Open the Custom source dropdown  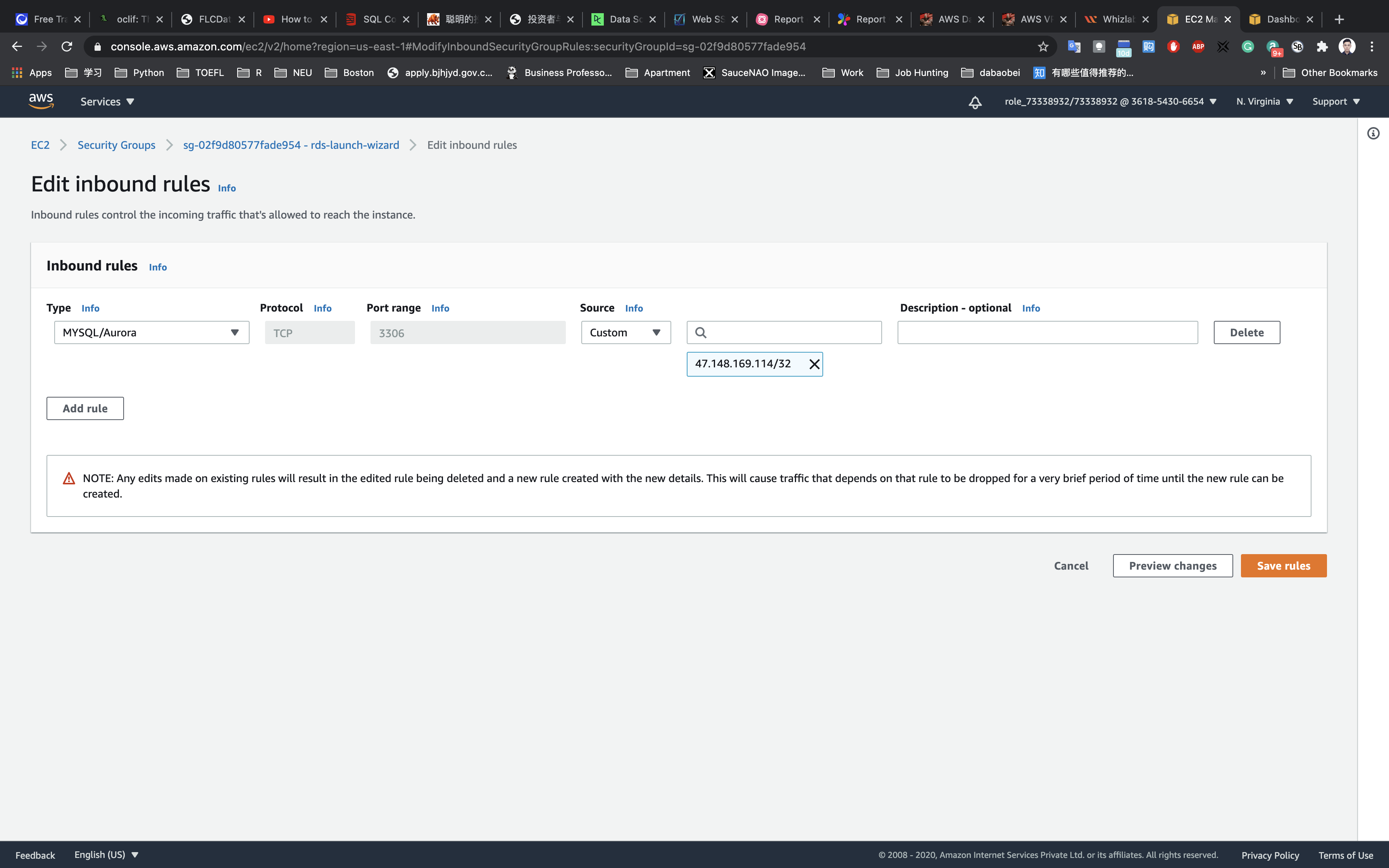626,332
